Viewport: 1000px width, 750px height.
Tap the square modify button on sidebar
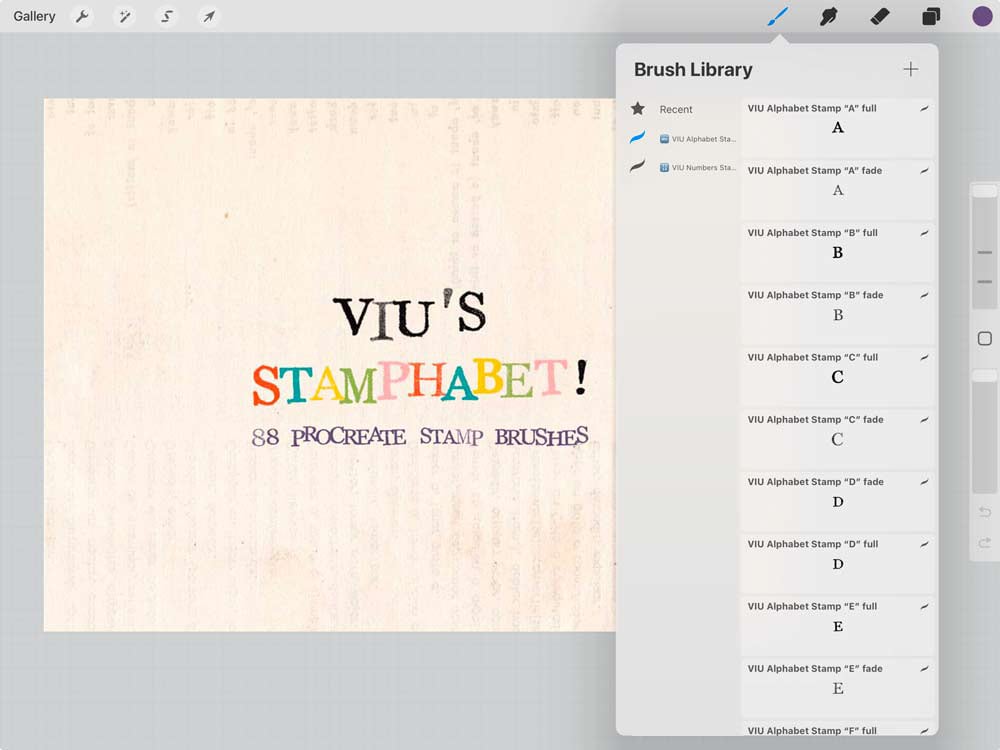985,339
